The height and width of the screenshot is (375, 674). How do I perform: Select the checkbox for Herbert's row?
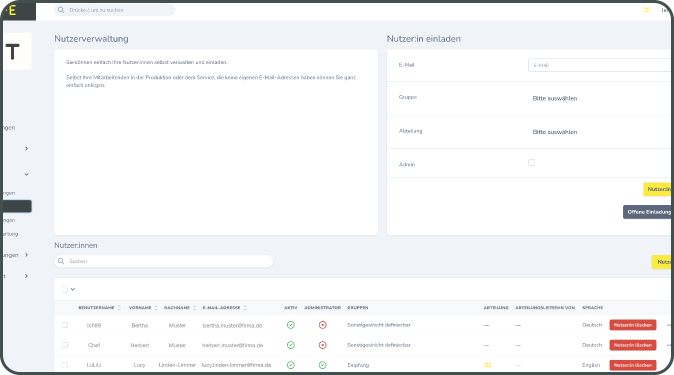(64, 345)
